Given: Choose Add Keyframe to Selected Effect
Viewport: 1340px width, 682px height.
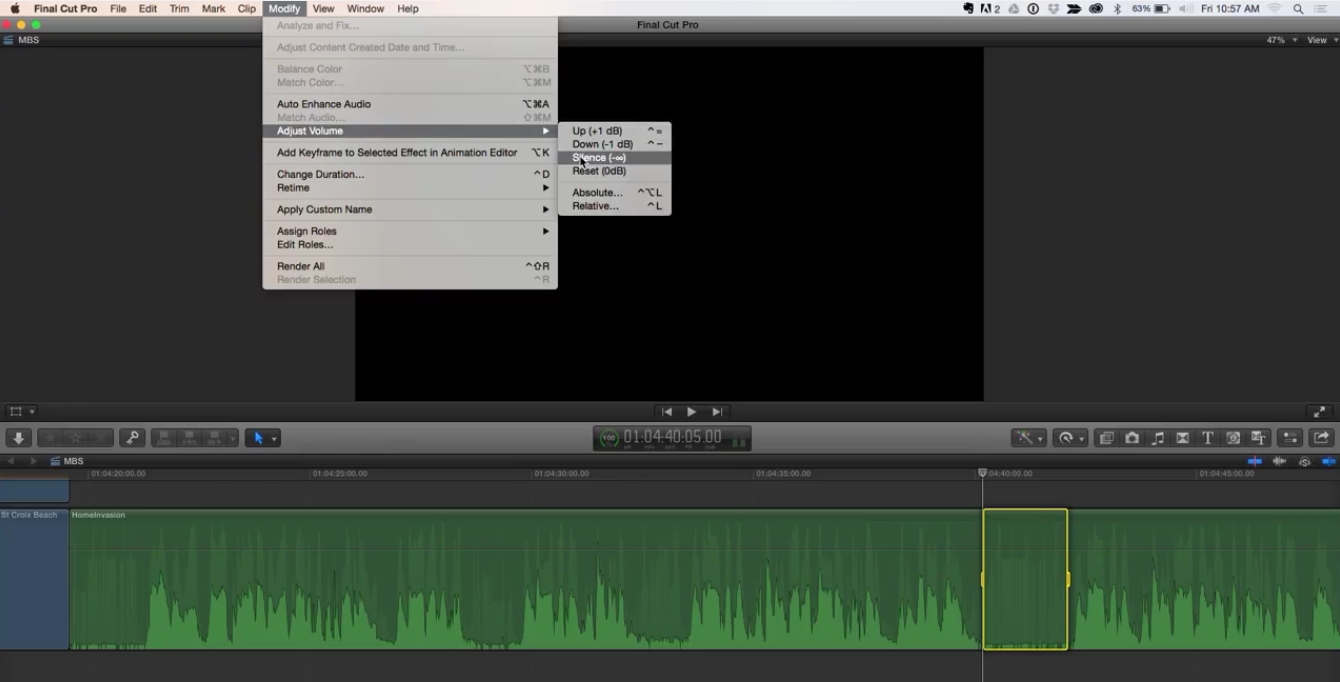Looking at the screenshot, I should tap(410, 153).
